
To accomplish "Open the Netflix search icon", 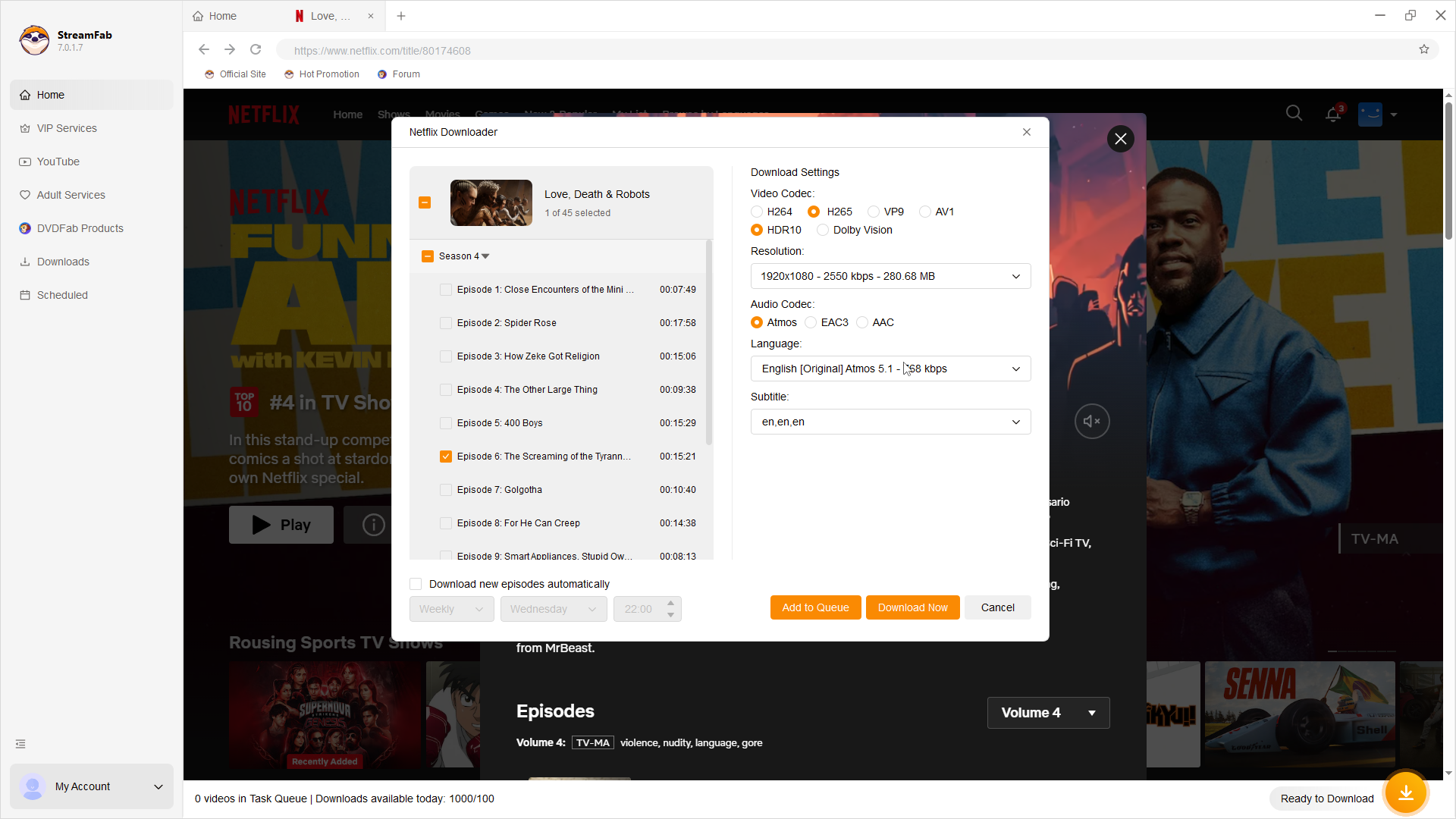I will click(1294, 114).
